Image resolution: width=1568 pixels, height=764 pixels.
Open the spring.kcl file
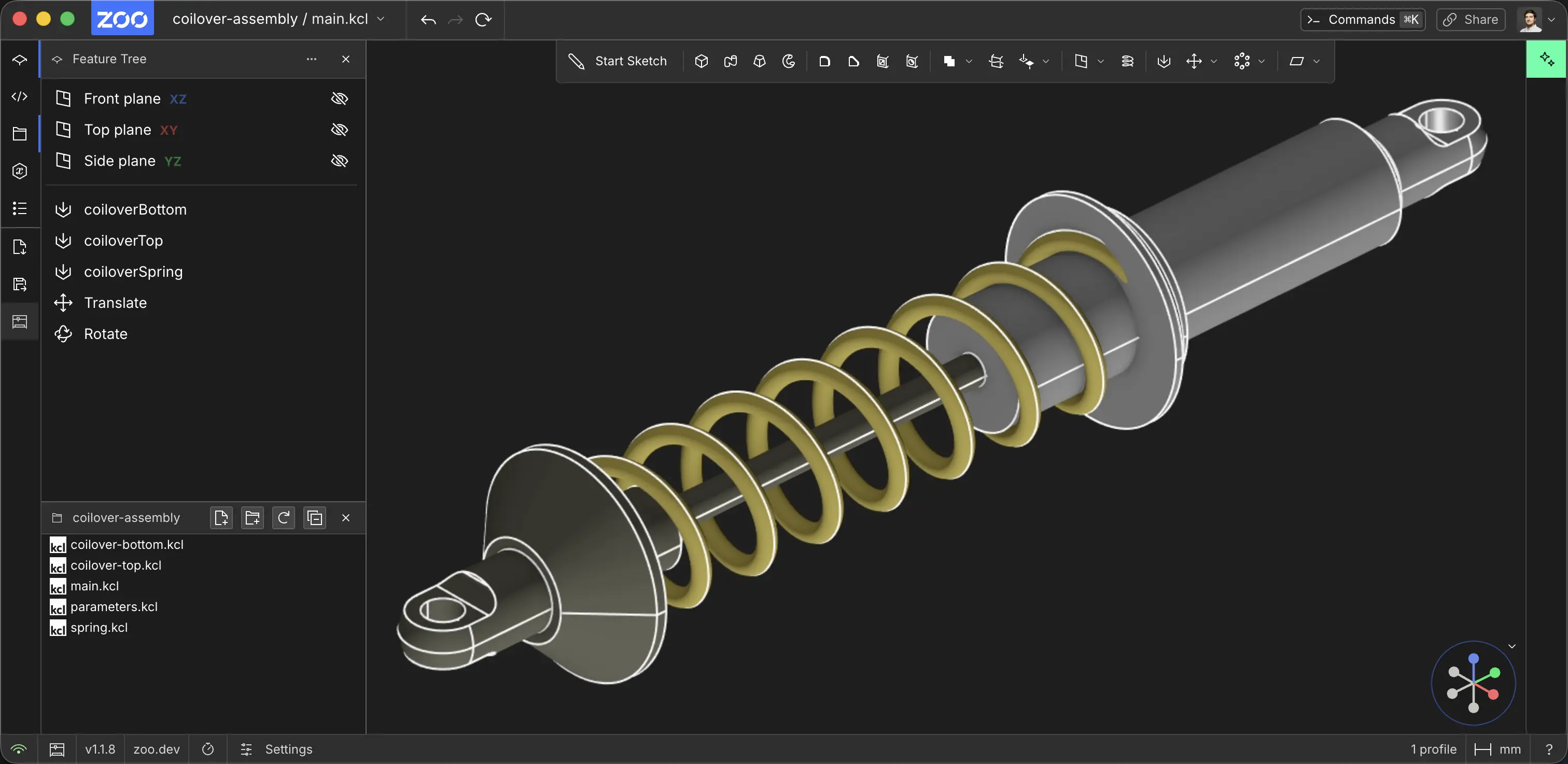99,627
